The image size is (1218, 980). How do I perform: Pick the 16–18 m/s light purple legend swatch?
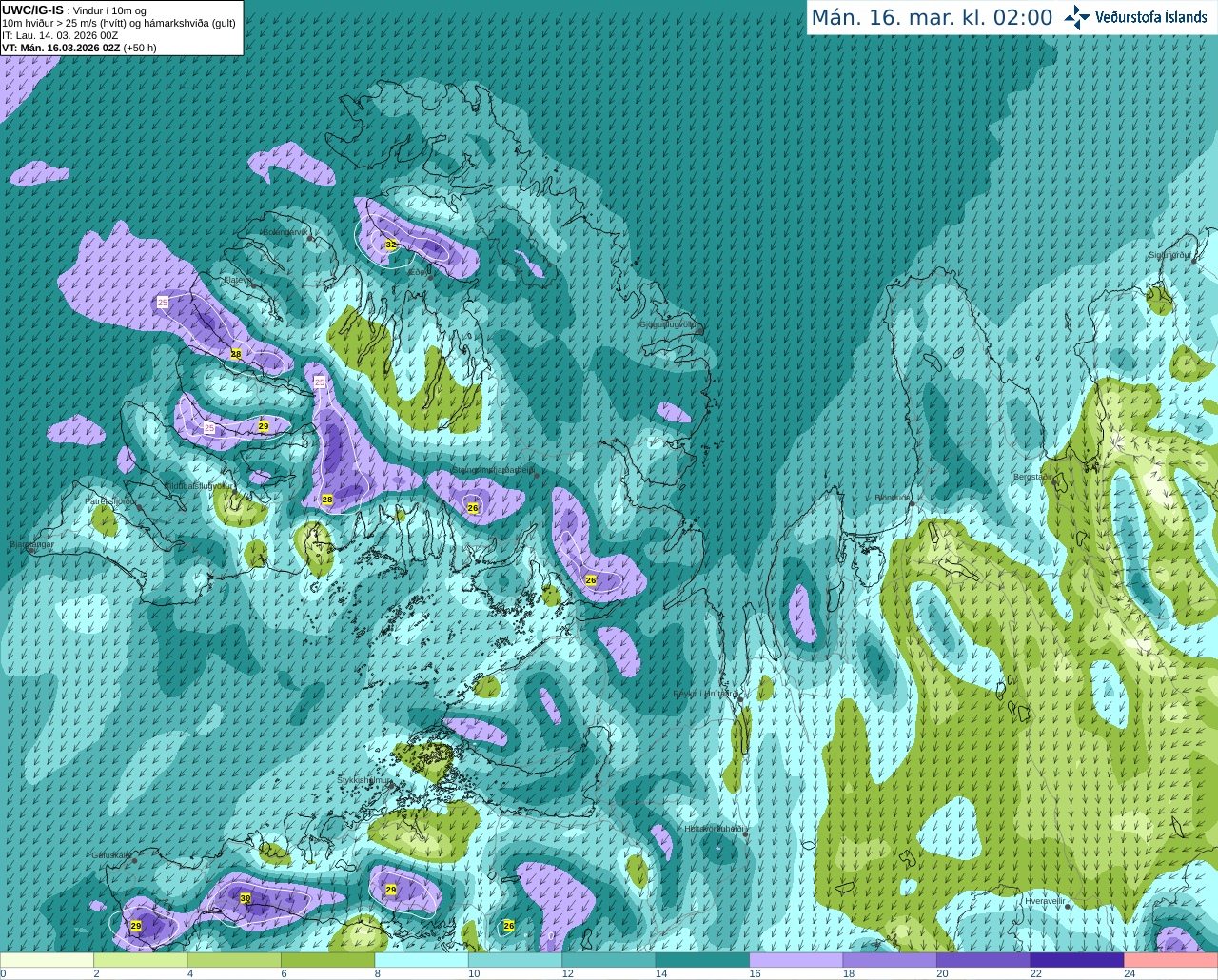coord(796,960)
